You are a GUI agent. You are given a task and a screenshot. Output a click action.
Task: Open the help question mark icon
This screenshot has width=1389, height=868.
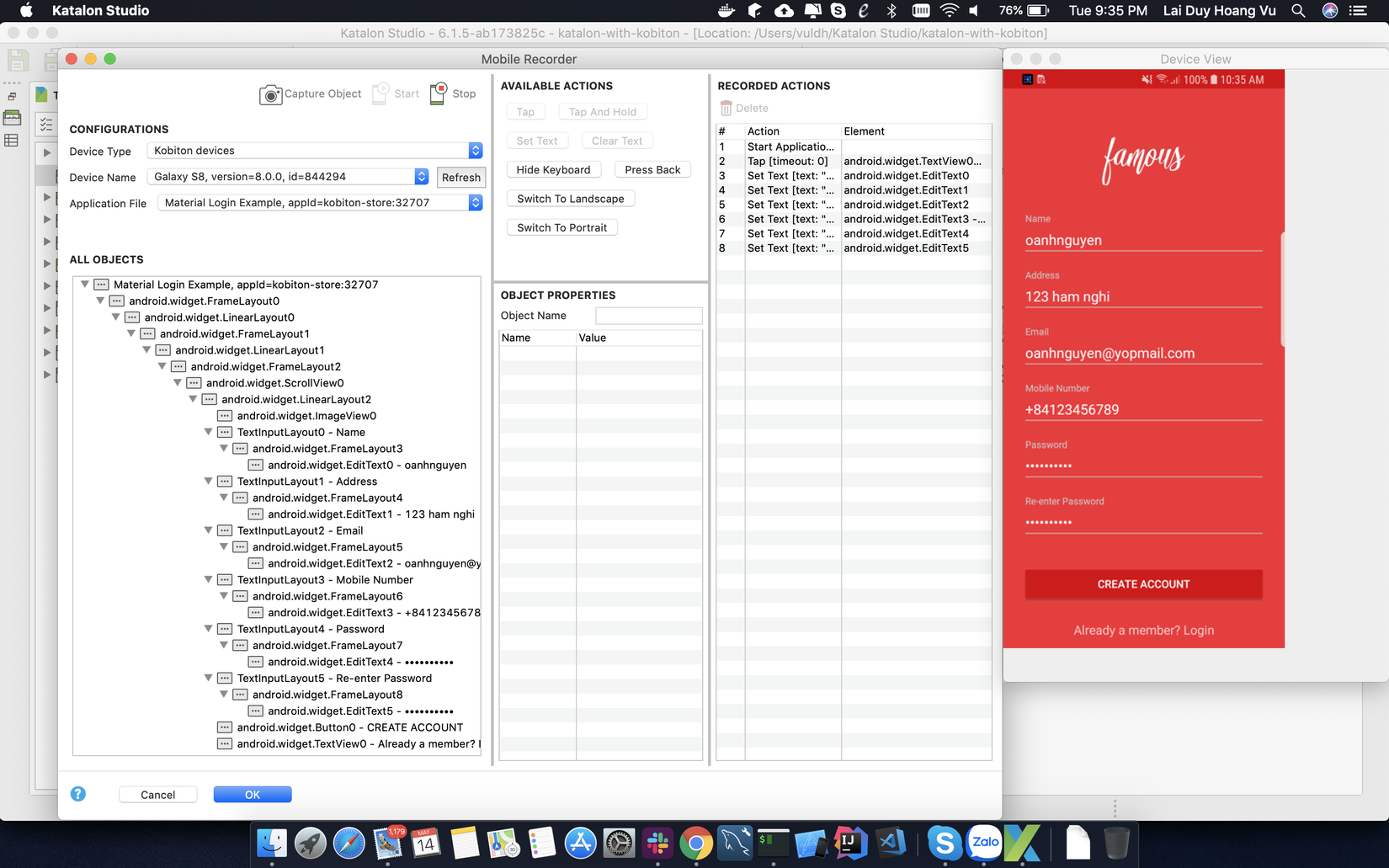tap(78, 794)
